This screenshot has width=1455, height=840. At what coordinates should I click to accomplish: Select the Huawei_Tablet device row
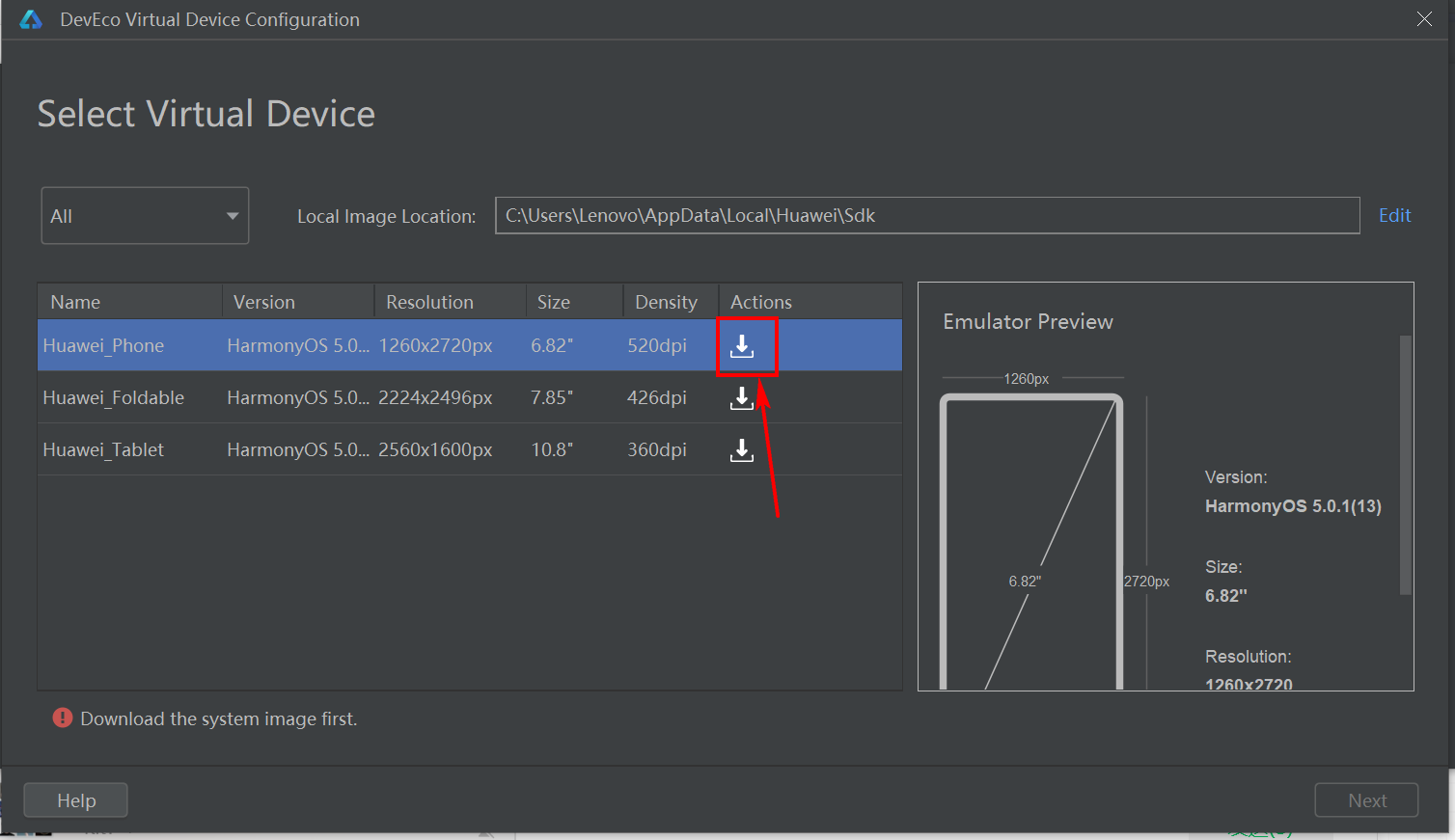(x=103, y=449)
